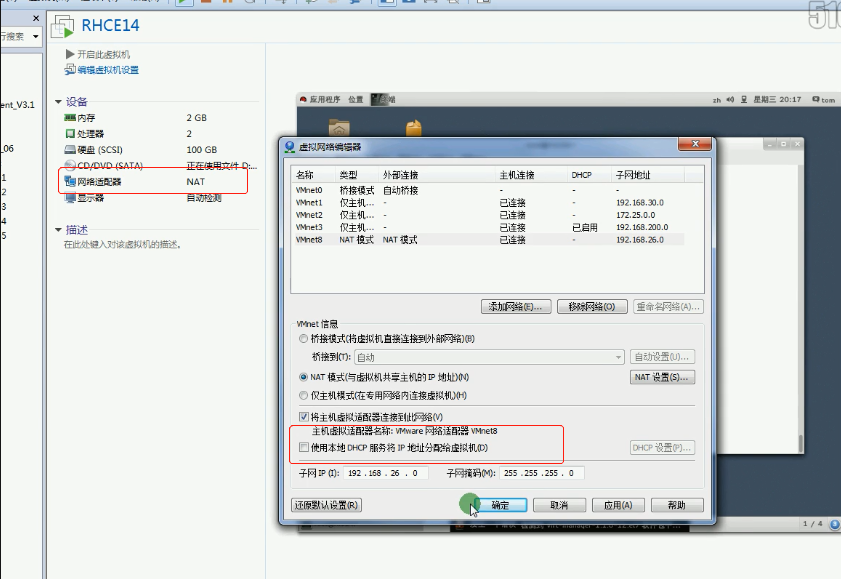
Task: Click the network adapter icon
Action: click(70, 181)
